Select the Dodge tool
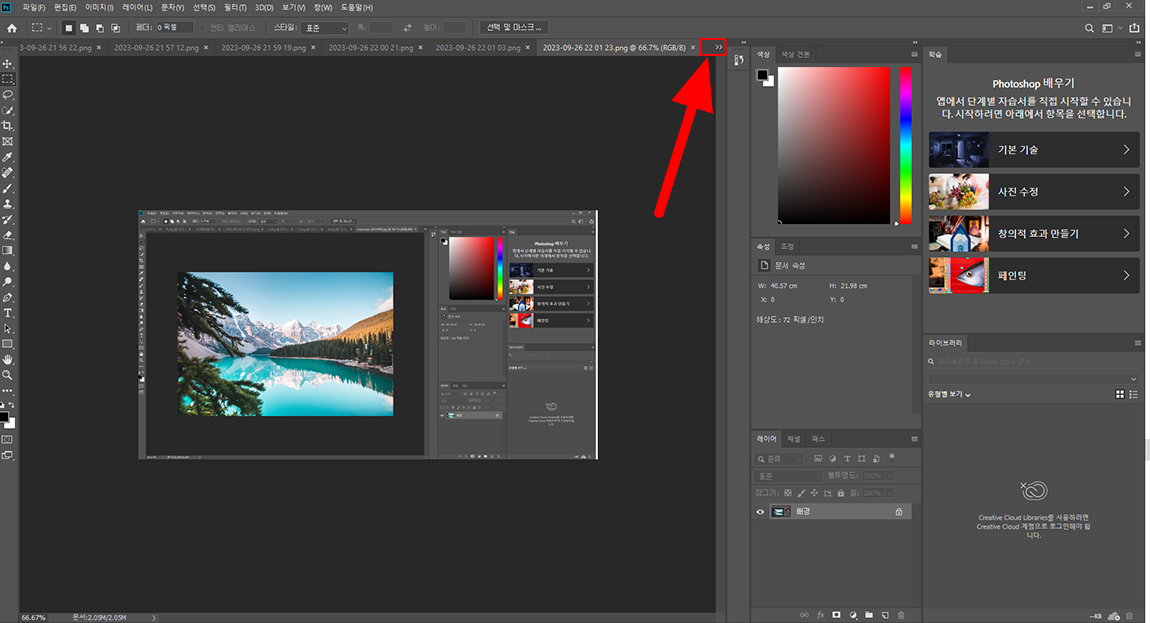 tap(7, 282)
